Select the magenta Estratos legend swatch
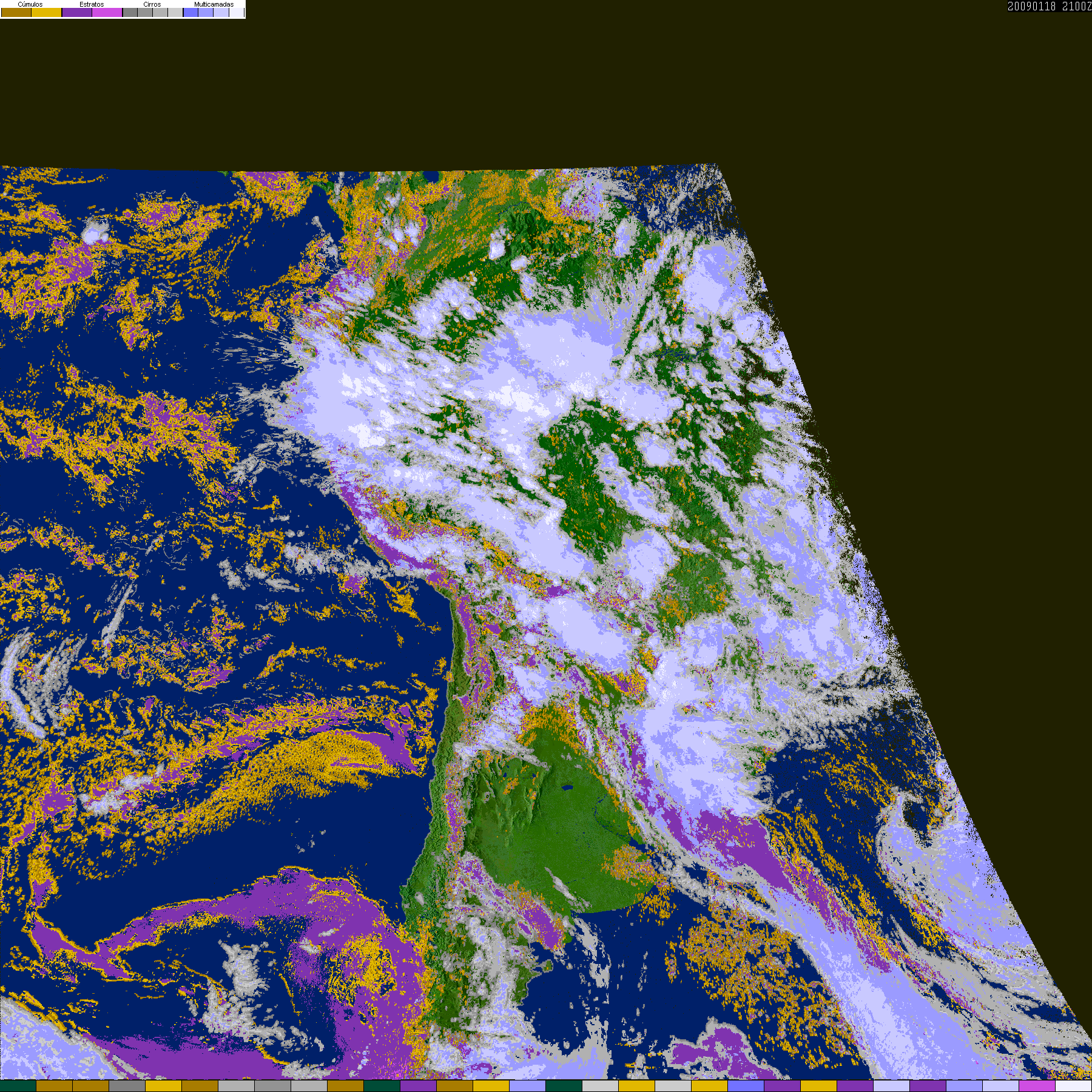 pyautogui.click(x=107, y=12)
